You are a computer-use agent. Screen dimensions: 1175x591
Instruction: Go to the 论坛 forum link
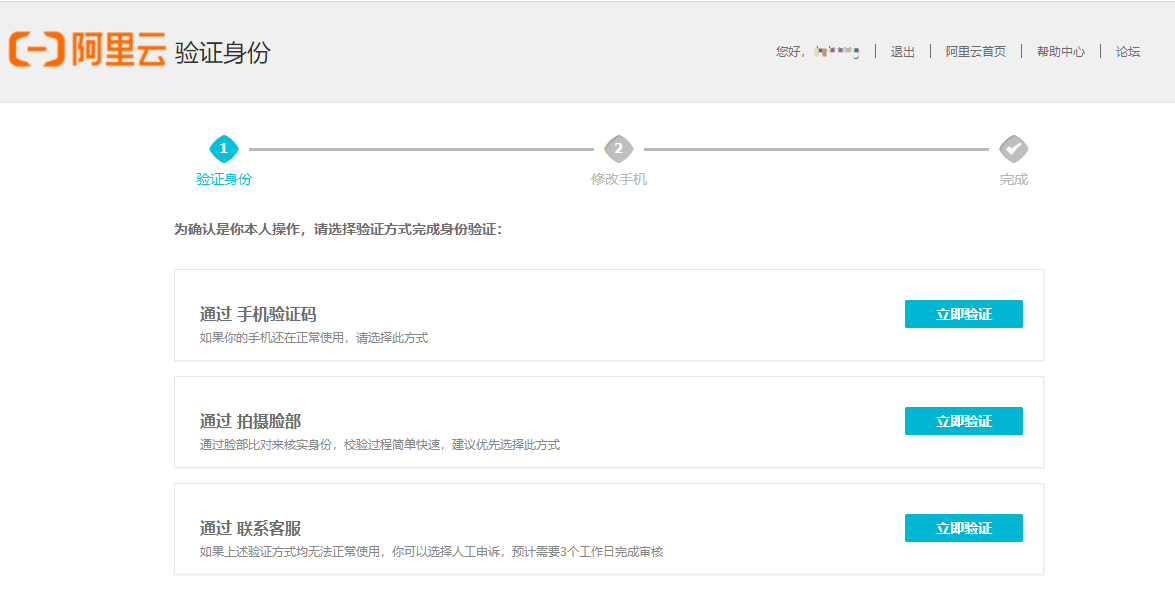(1127, 52)
